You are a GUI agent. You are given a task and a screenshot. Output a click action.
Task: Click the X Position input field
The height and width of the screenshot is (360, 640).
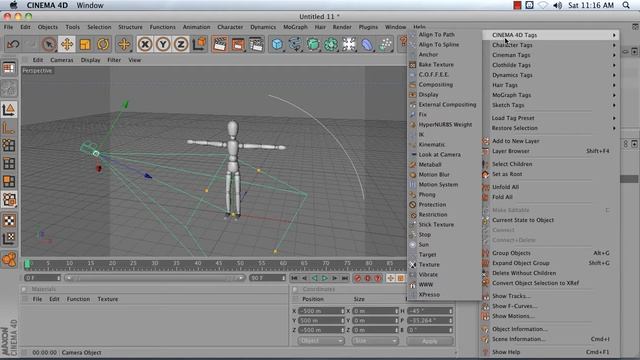(322, 311)
